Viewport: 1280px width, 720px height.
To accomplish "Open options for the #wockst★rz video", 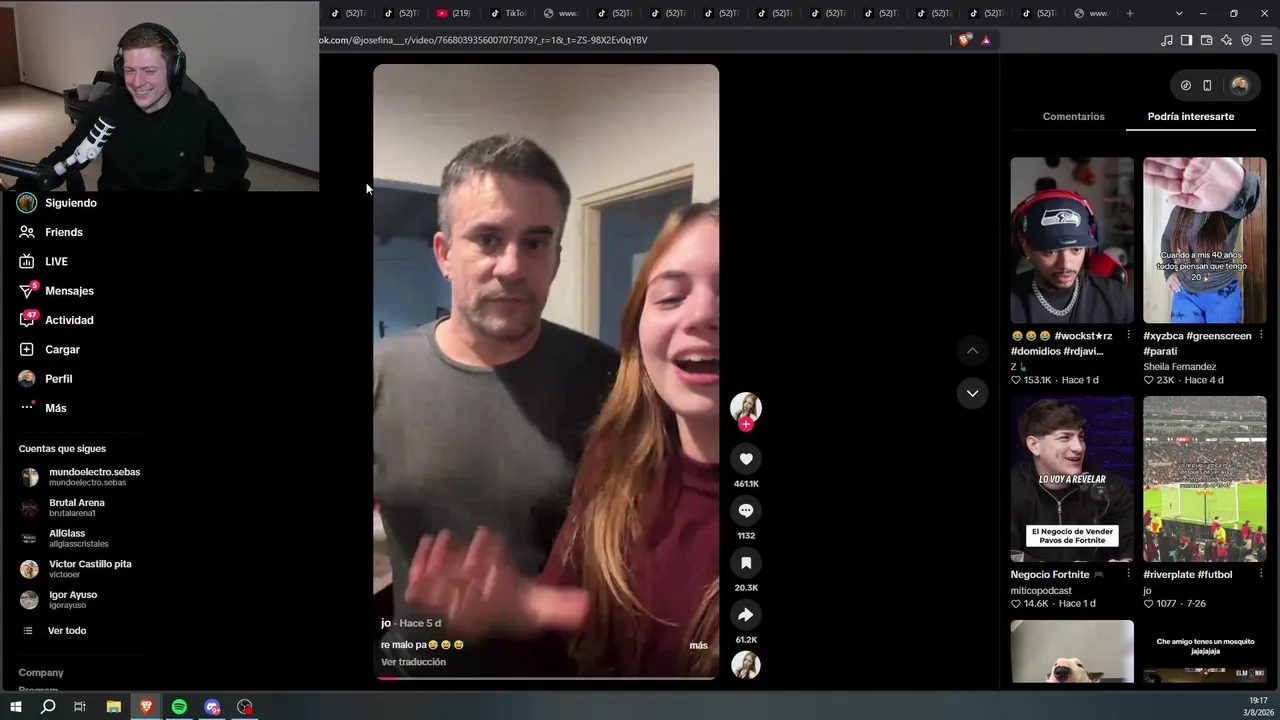I will coord(1128,335).
